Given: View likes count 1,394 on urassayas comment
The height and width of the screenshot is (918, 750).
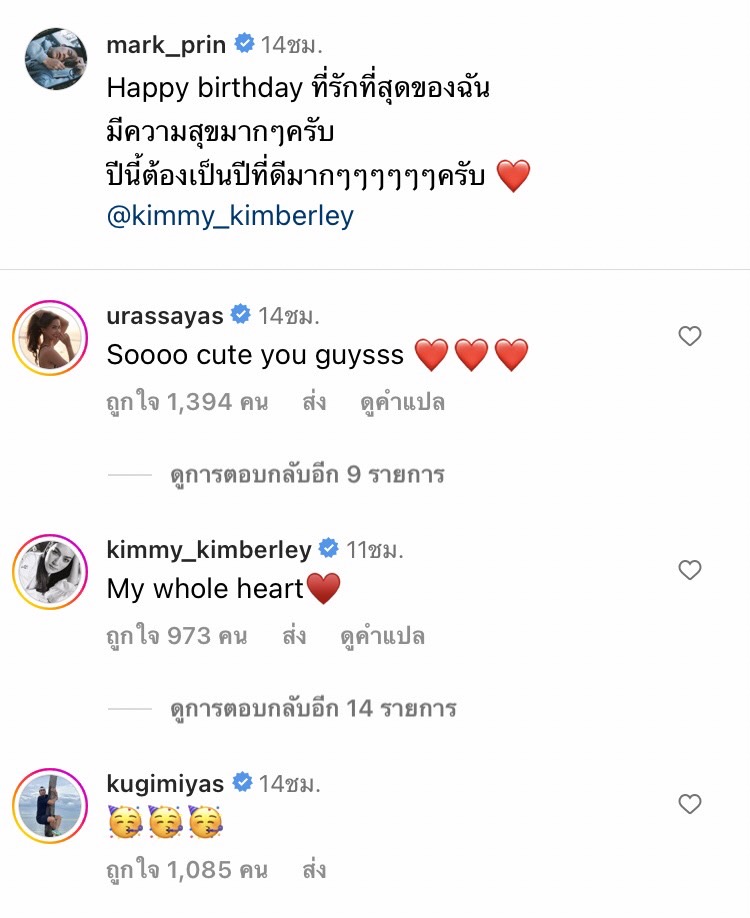Looking at the screenshot, I should coord(187,402).
